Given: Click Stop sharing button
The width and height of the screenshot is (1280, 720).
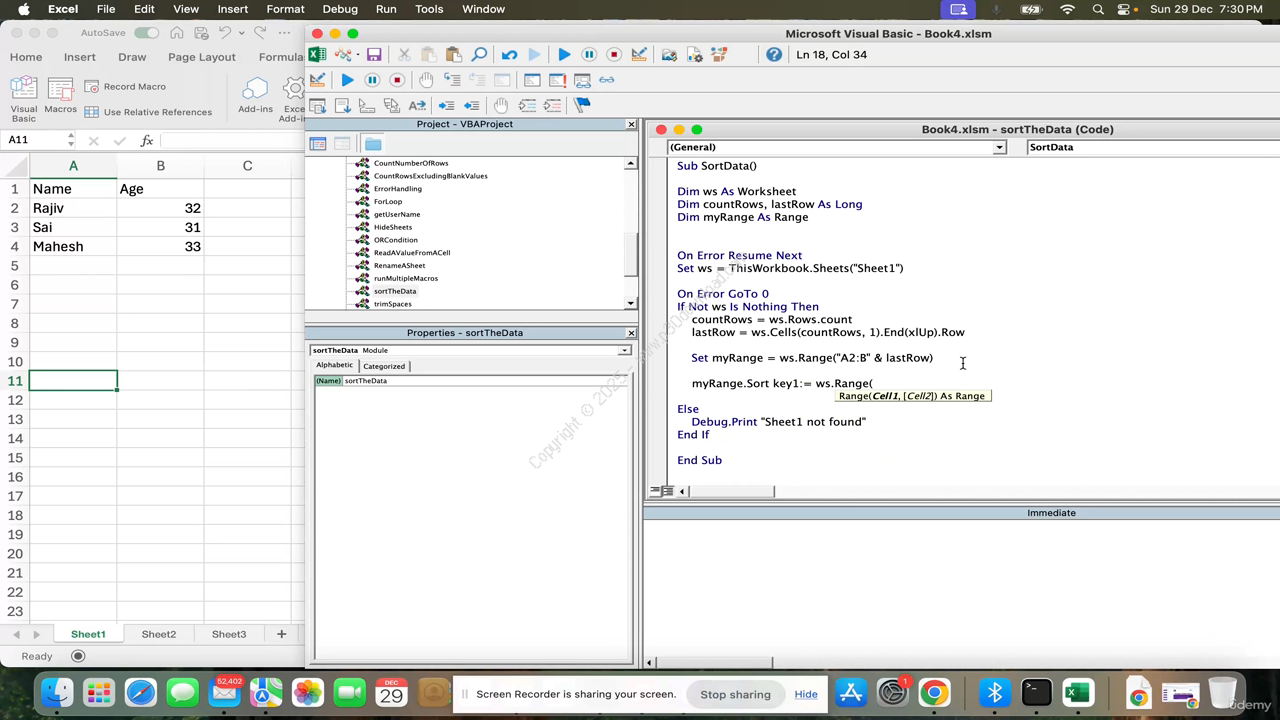Looking at the screenshot, I should (735, 694).
